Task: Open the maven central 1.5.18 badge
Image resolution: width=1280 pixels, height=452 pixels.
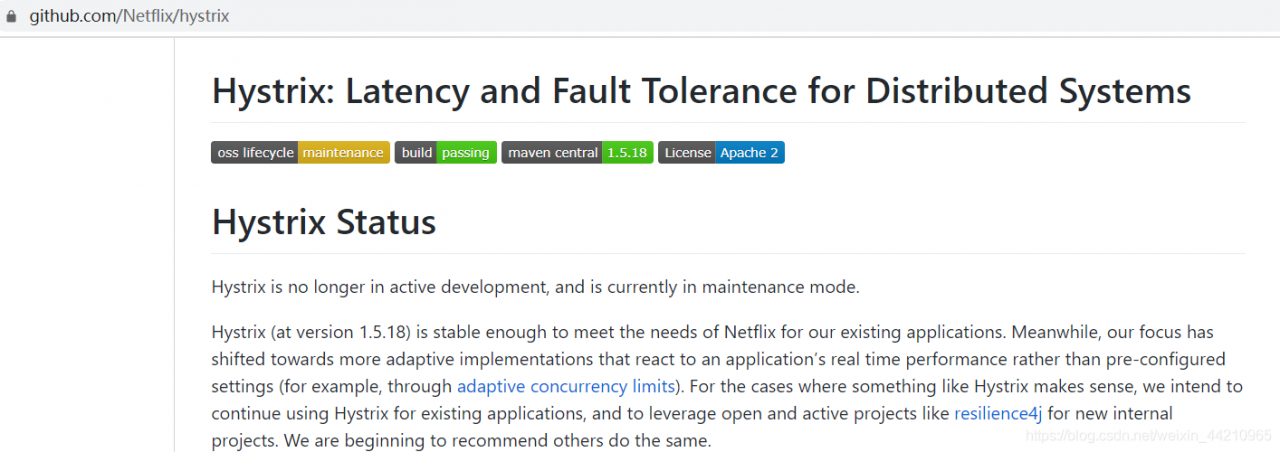Action: [577, 152]
